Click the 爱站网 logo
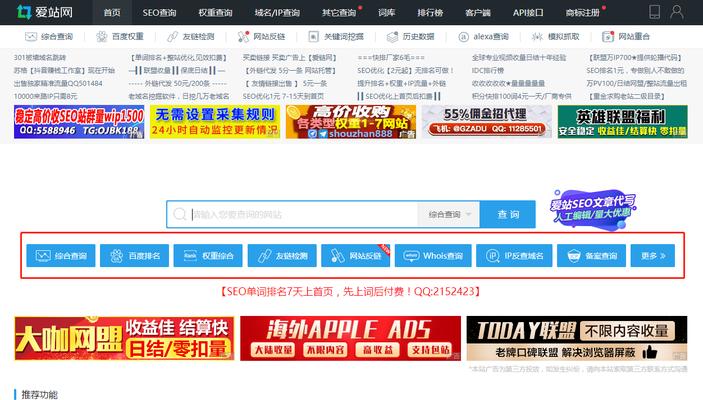Screen dimensions: 703x400 44,12
